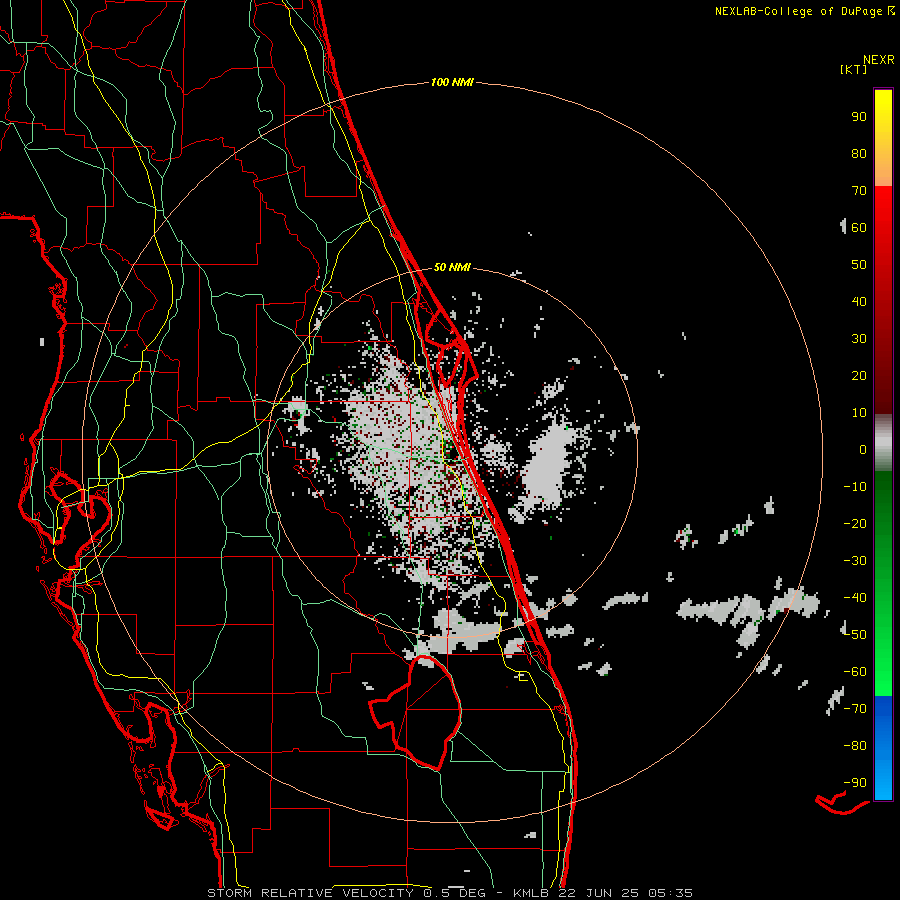Select the -40 value on the velocity scale
The width and height of the screenshot is (900, 900).
pos(855,598)
